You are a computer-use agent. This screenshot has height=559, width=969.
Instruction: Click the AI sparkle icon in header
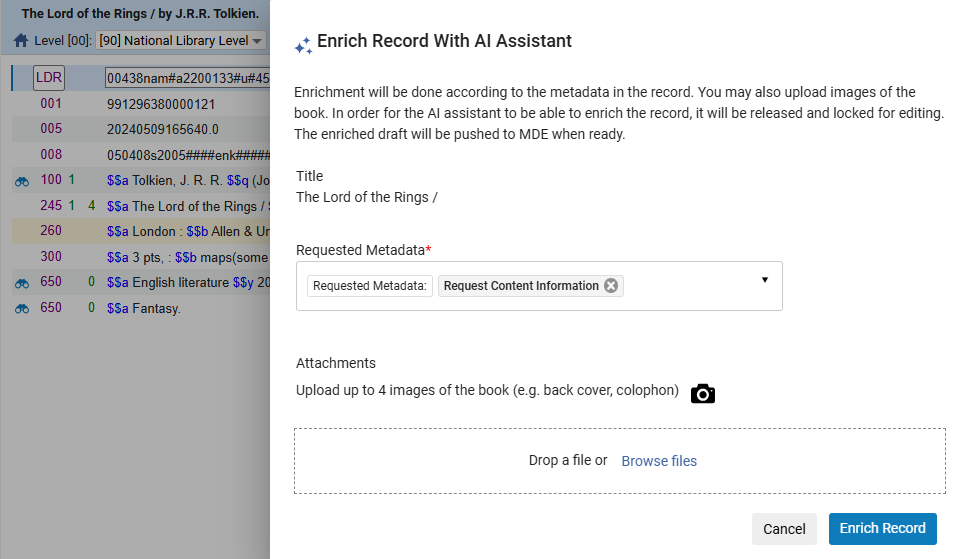tap(303, 46)
